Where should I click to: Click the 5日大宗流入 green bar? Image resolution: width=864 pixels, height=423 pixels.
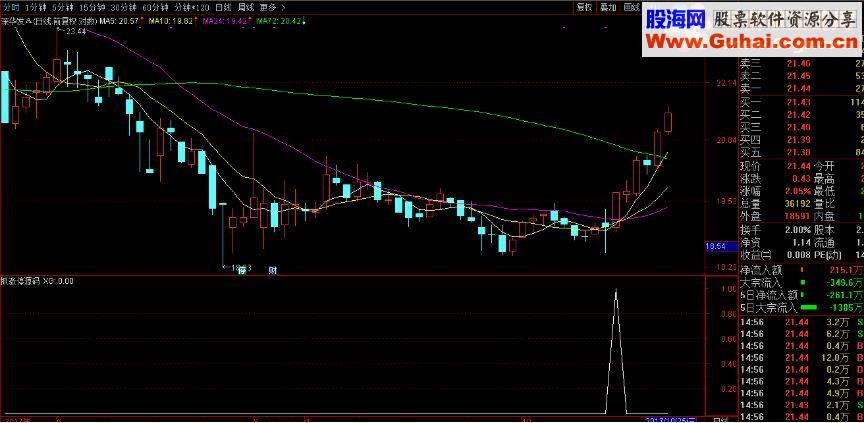[811, 308]
